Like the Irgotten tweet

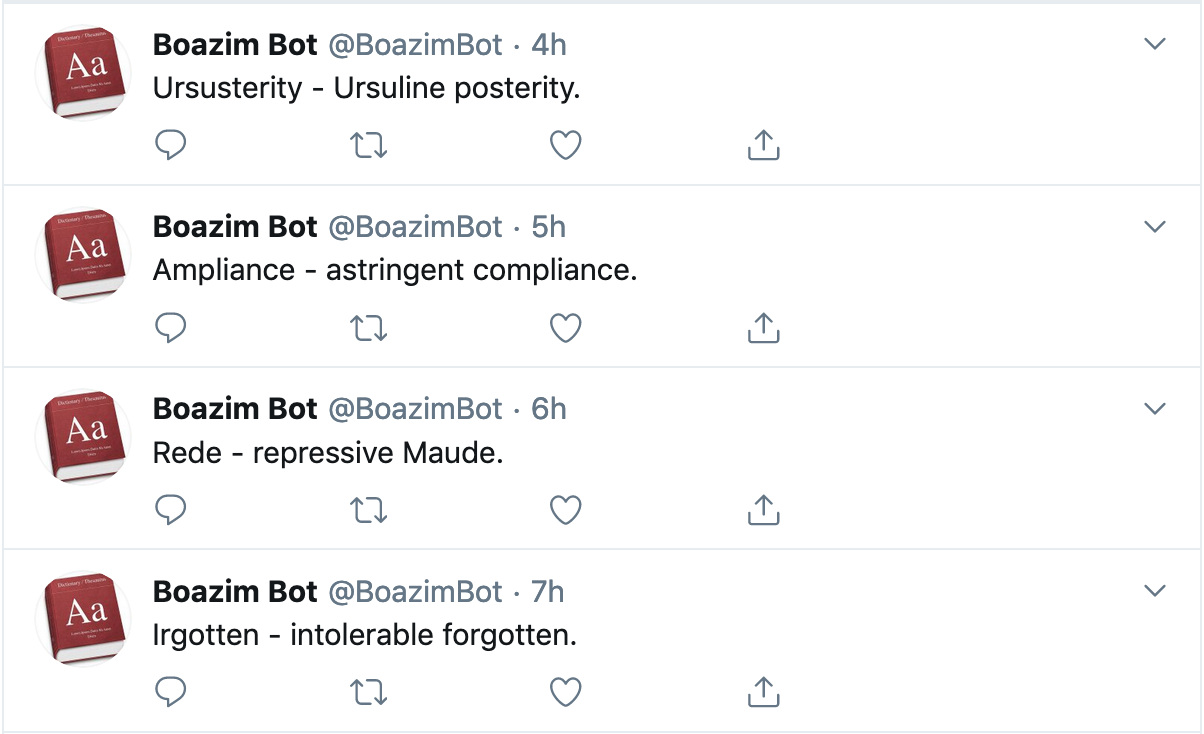coord(566,692)
